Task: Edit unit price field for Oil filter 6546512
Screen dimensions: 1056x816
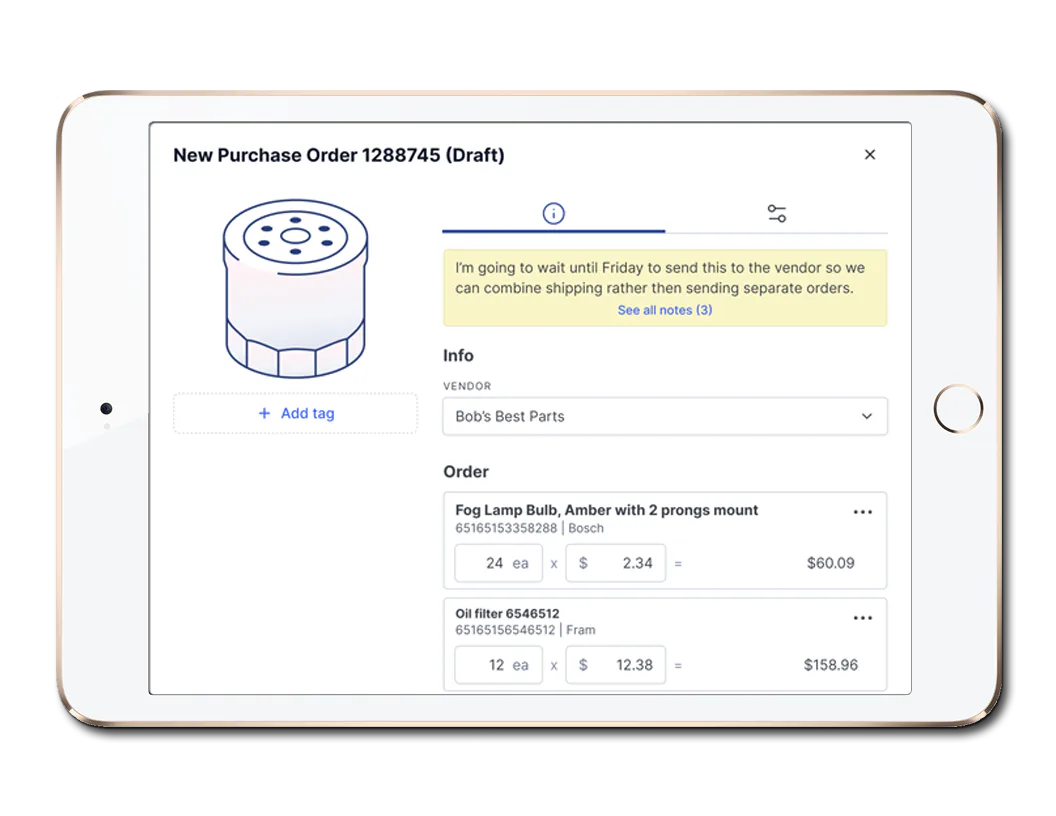Action: pyautogui.click(x=616, y=665)
